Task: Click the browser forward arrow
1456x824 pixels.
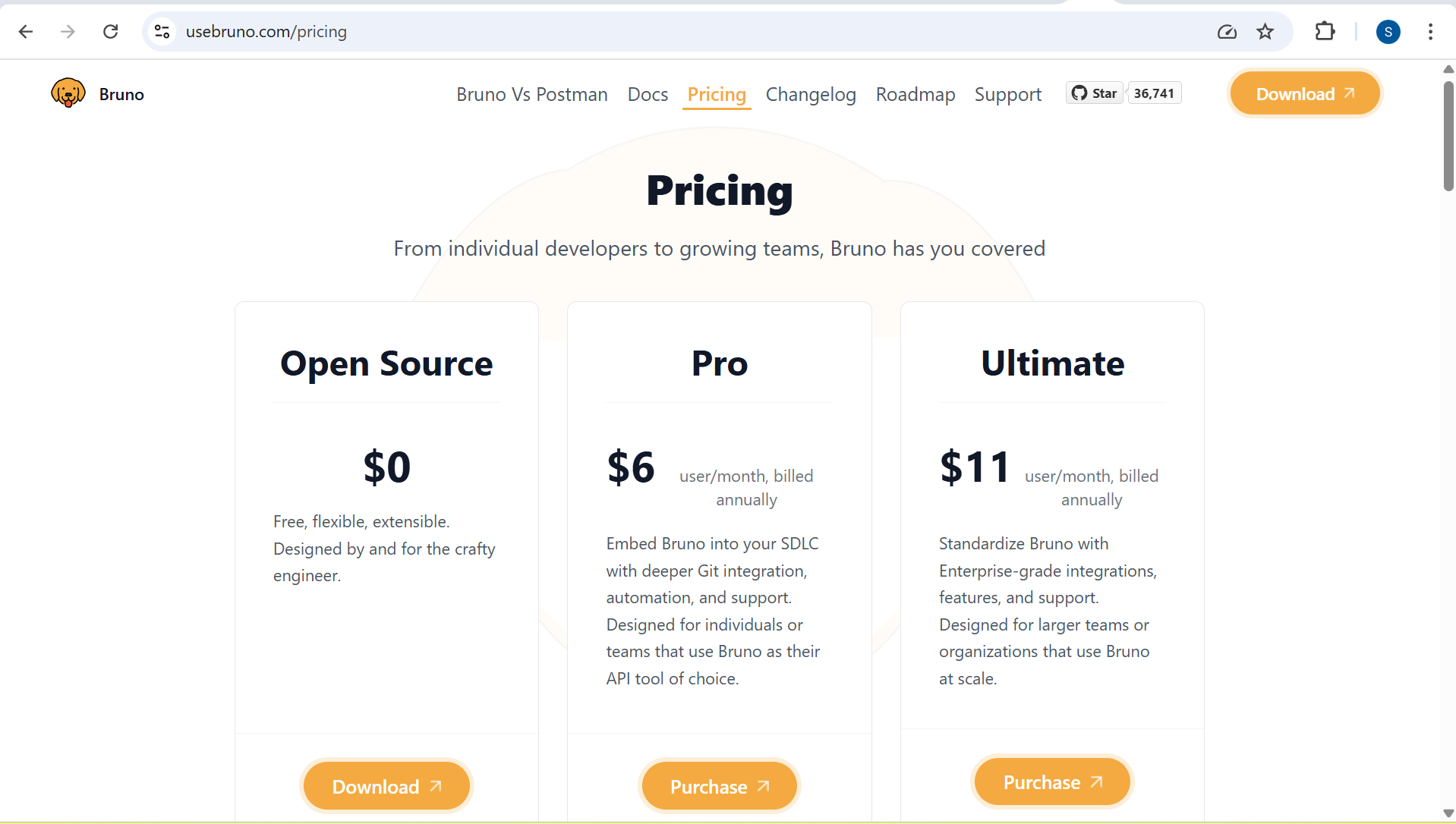Action: 68,31
